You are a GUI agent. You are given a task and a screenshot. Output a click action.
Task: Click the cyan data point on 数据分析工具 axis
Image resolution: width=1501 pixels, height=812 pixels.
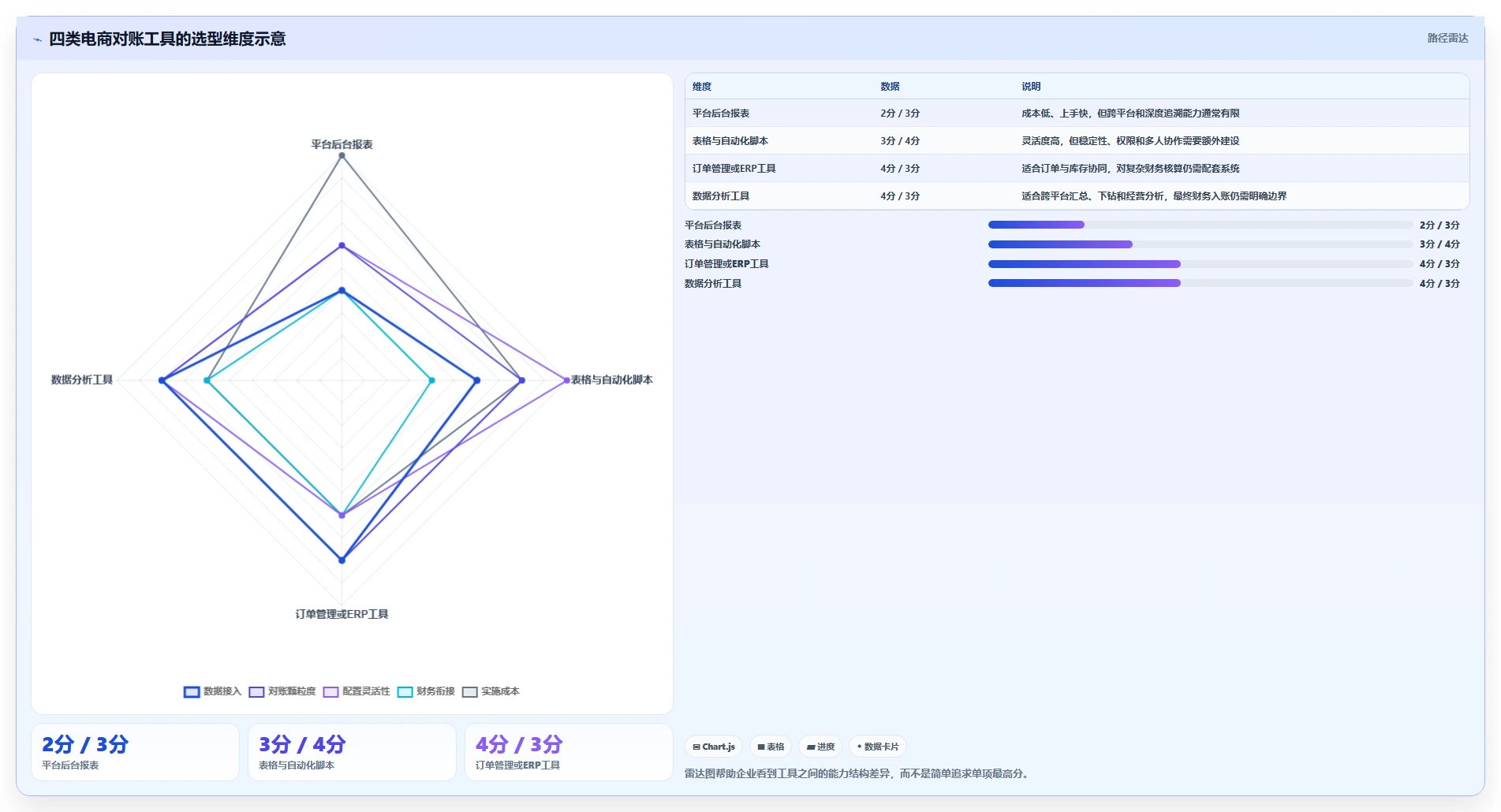207,381
